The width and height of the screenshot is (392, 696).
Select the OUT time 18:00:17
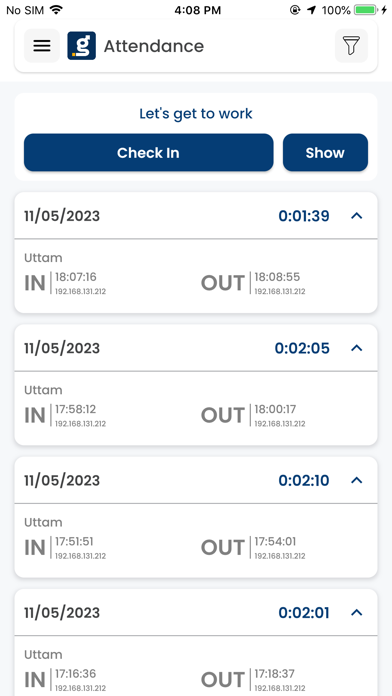275,409
